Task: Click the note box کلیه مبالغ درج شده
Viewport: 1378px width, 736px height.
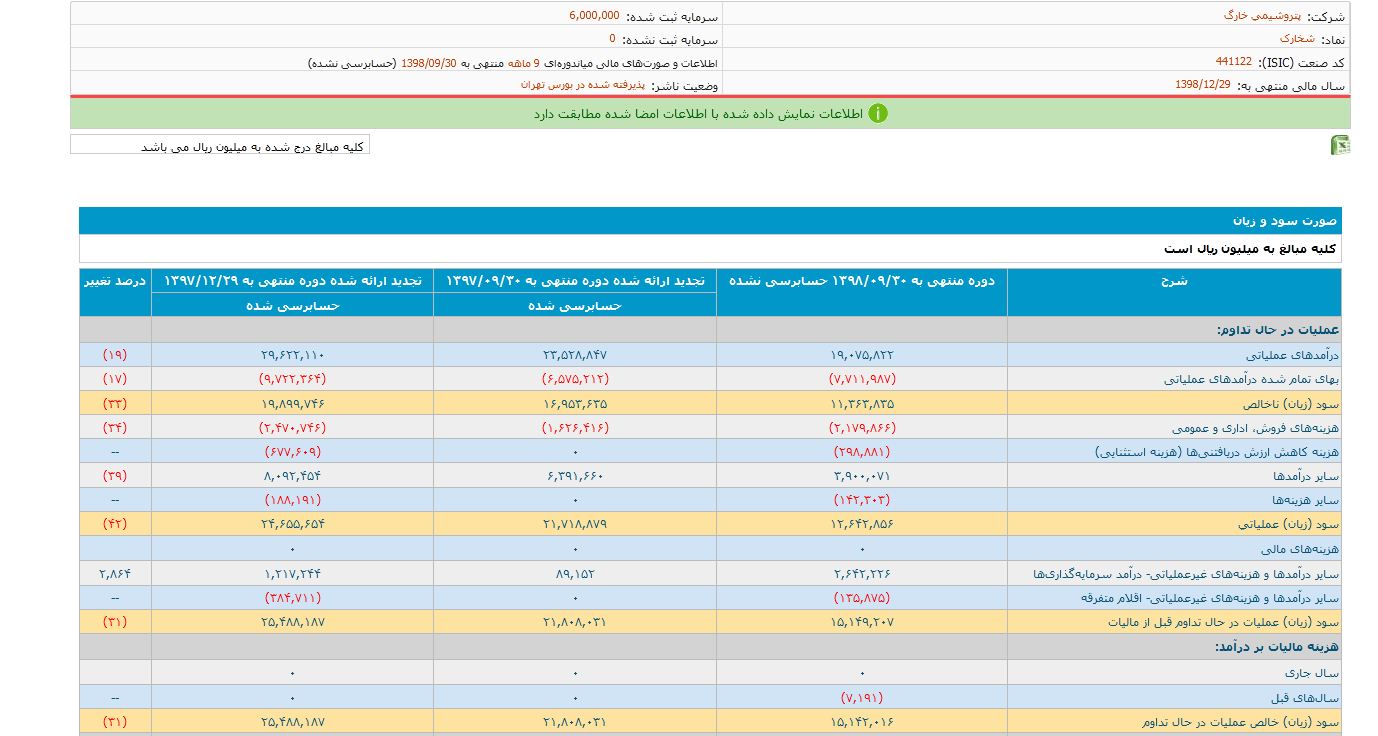Action: pyautogui.click(x=220, y=146)
